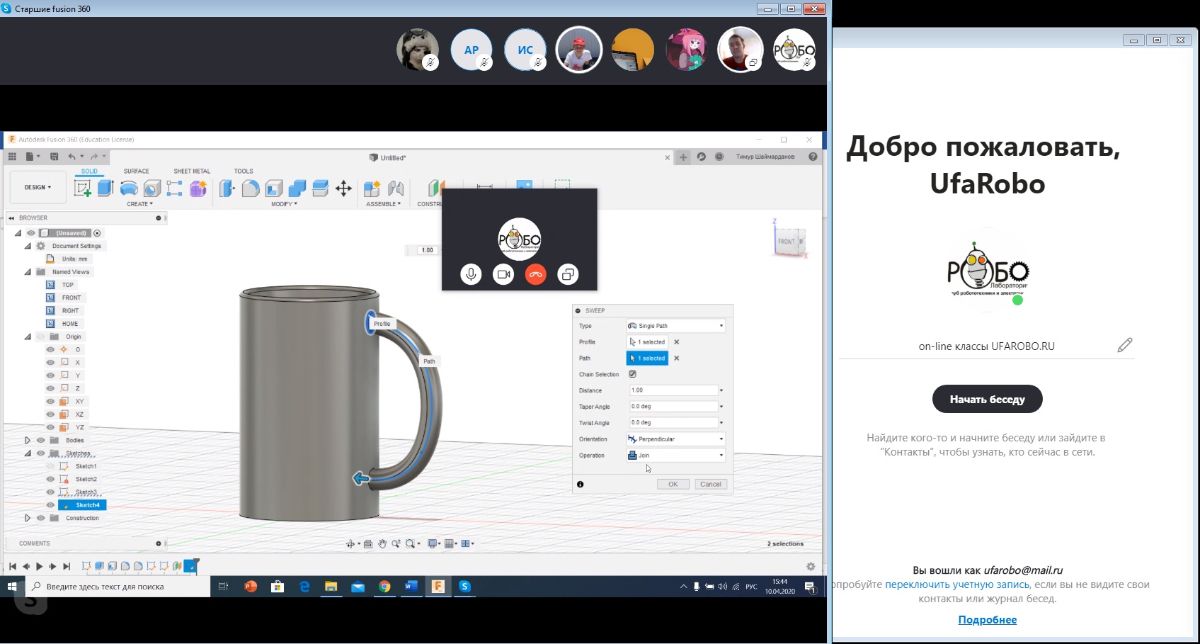This screenshot has width=1200, height=644.
Task: Edit Skype profile status with pencil icon
Action: [x=1125, y=346]
